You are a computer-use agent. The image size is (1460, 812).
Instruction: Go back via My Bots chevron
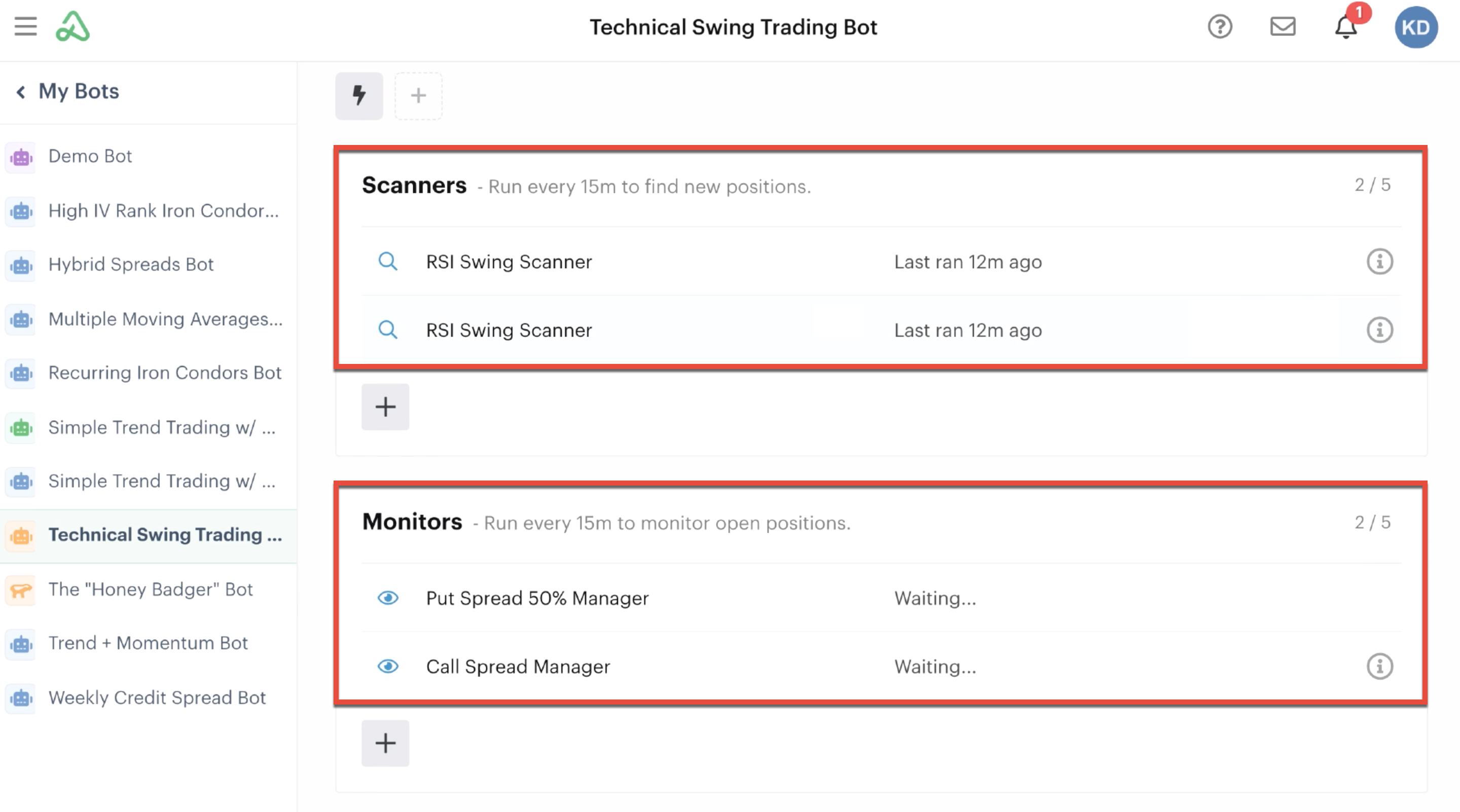coord(21,92)
